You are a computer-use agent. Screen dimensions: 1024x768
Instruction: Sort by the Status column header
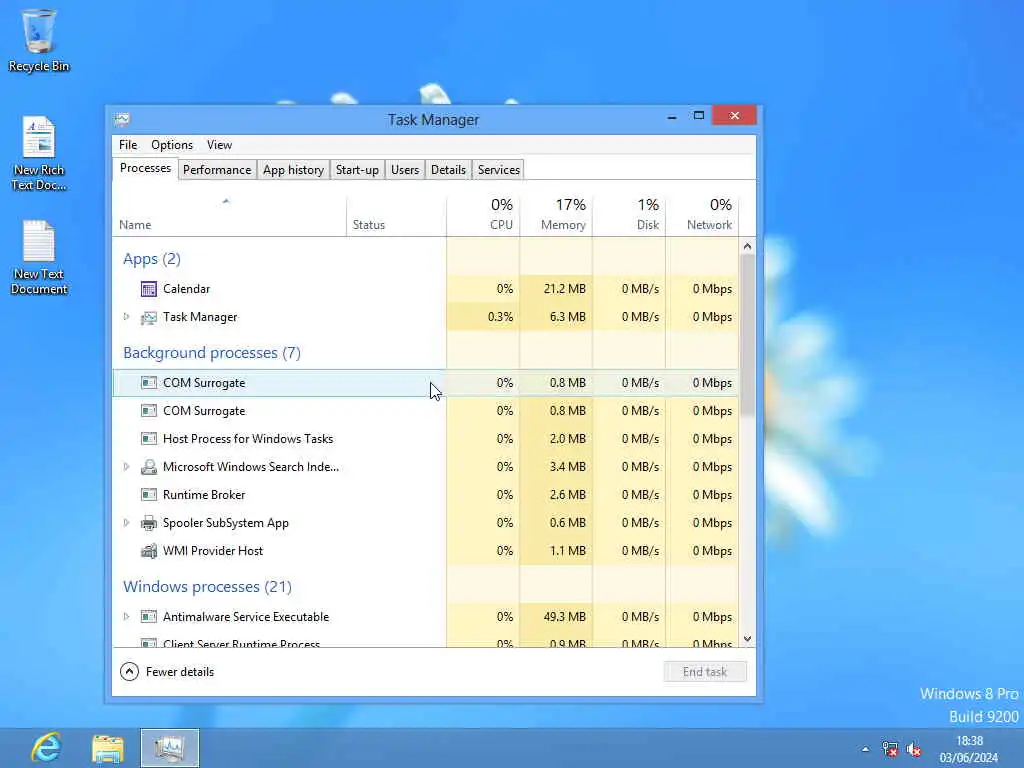pos(396,216)
